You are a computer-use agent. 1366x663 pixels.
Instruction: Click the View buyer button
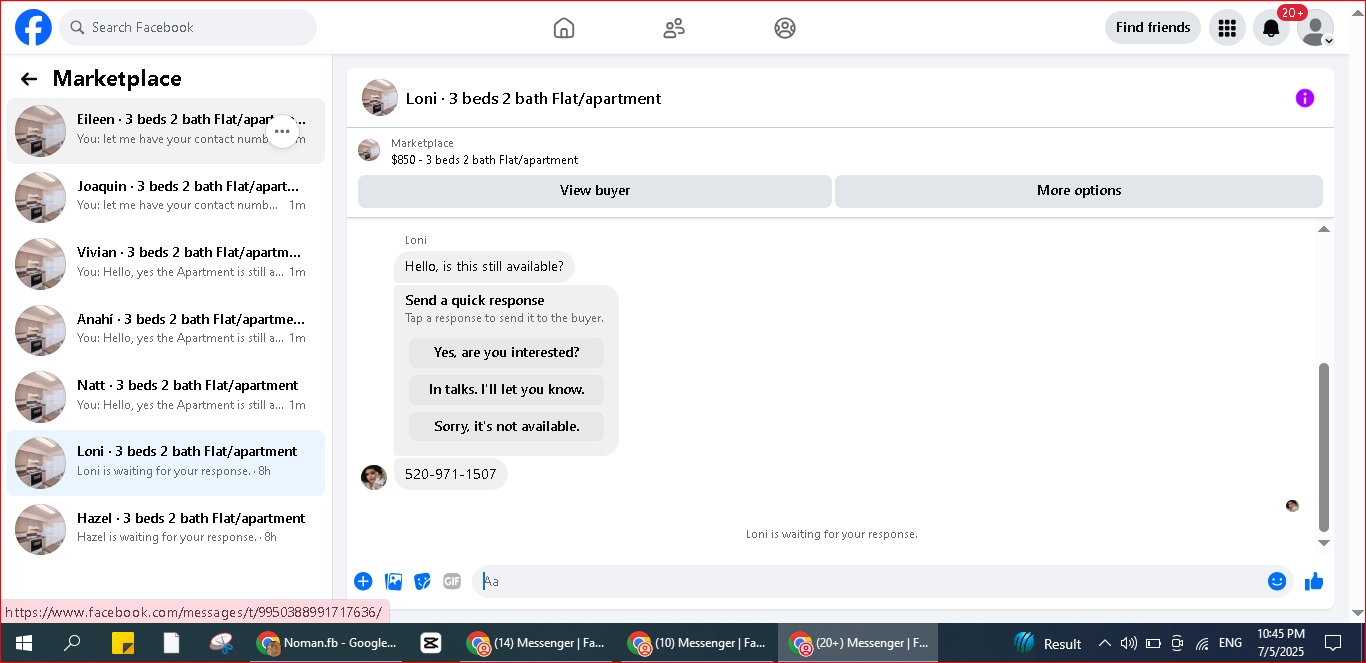(x=595, y=191)
